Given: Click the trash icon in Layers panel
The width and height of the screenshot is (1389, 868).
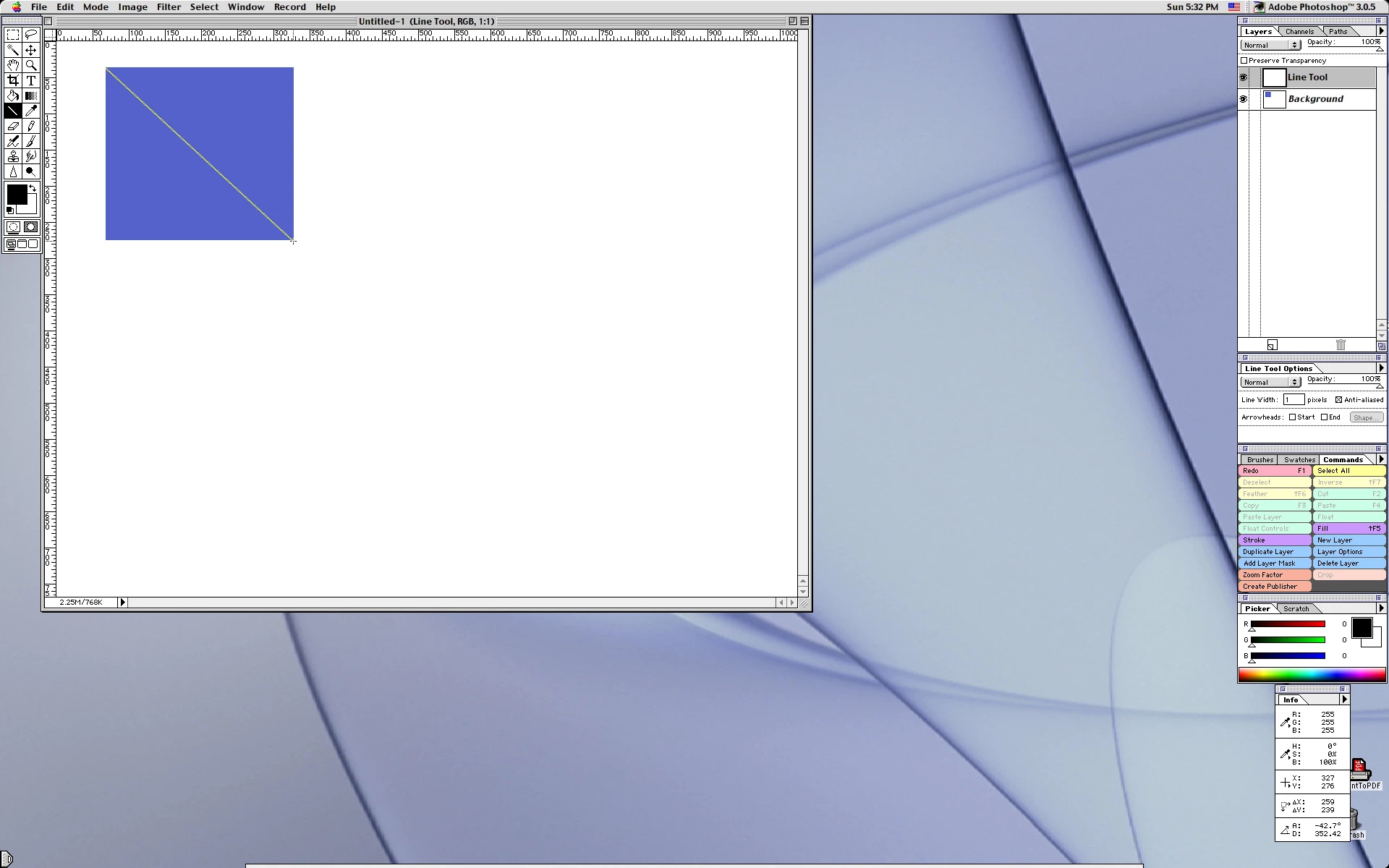Looking at the screenshot, I should [x=1340, y=345].
